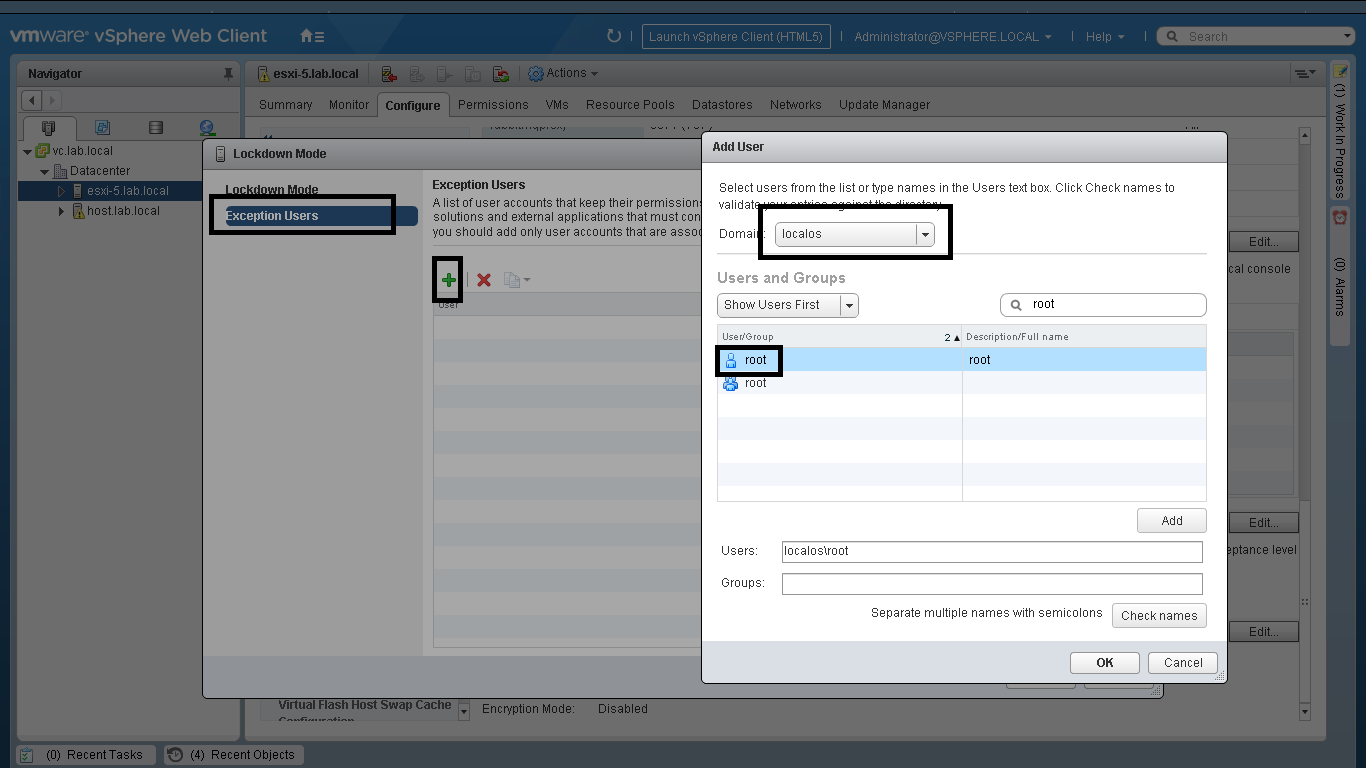Screen dimensions: 1366x768
Task: Click the Users text input field
Action: point(991,551)
